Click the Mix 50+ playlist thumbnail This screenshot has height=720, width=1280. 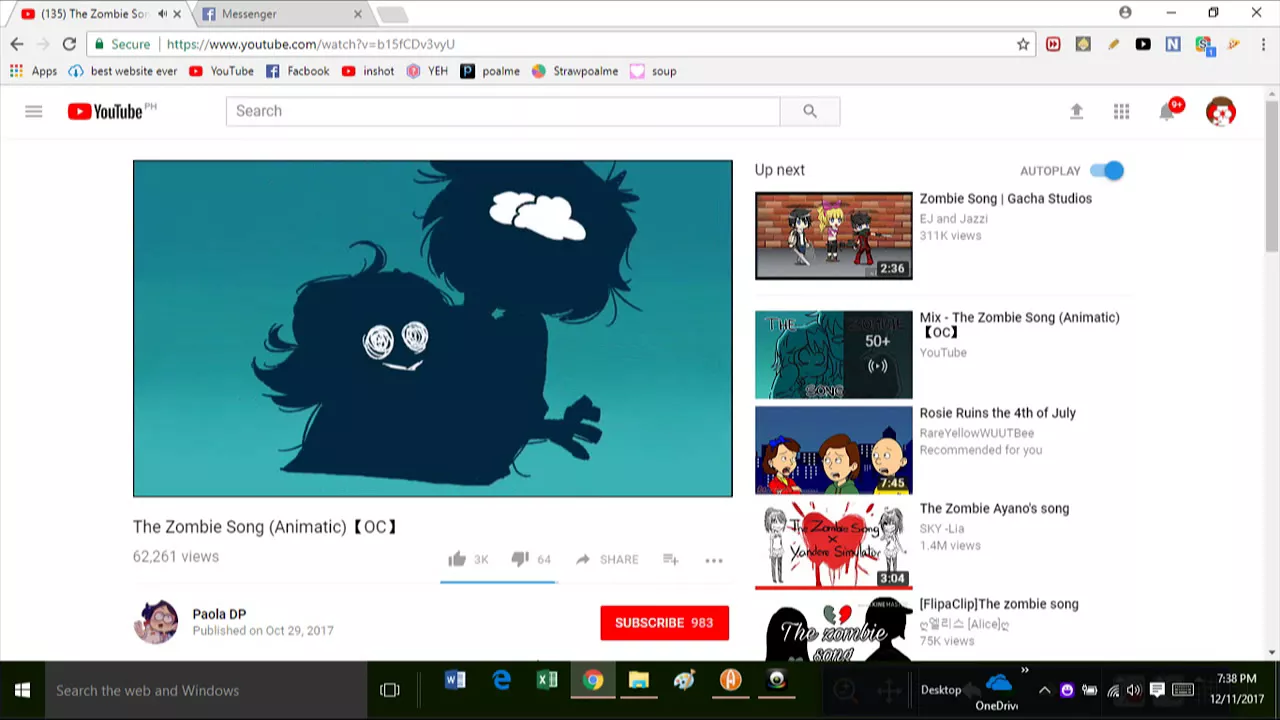[834, 355]
